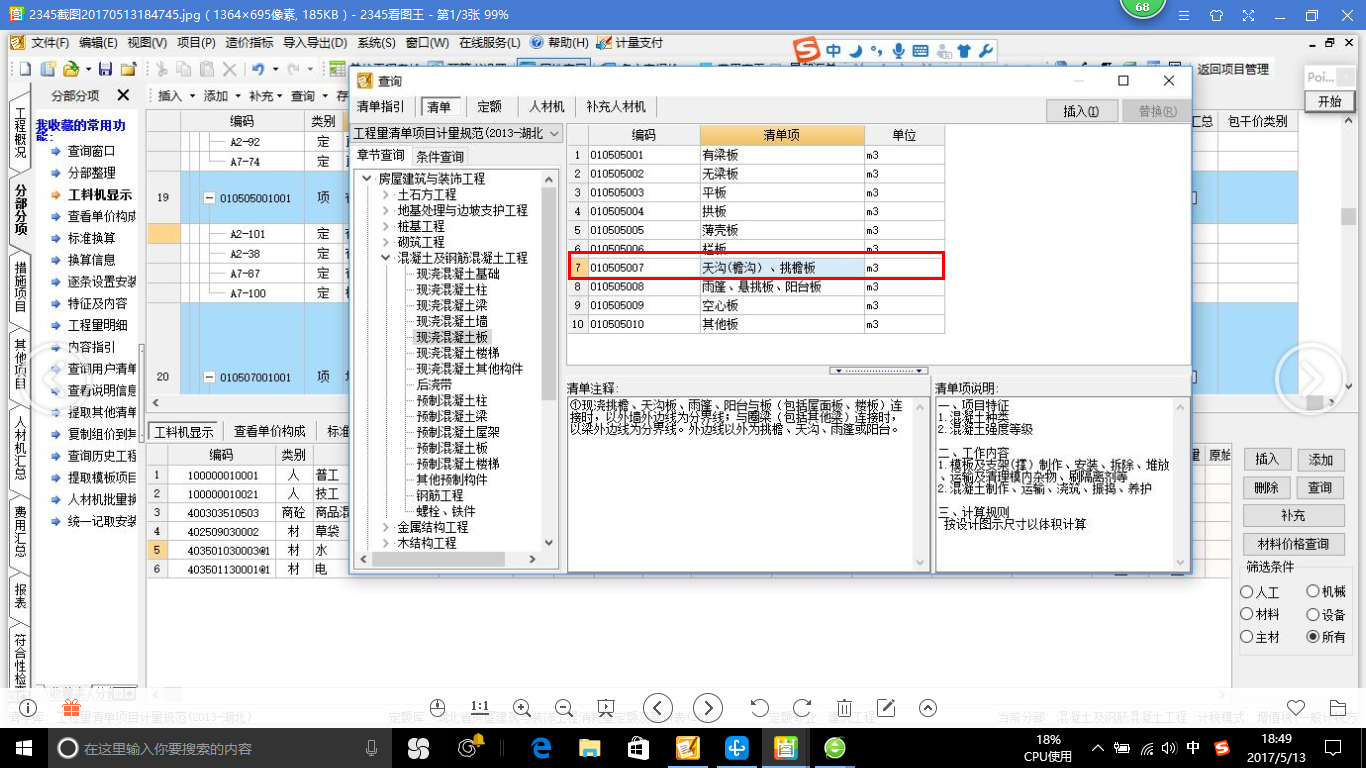1366x768 pixels.
Task: Select row 010505008 雨篷、悬挑板、阳台板
Action: [x=756, y=287]
